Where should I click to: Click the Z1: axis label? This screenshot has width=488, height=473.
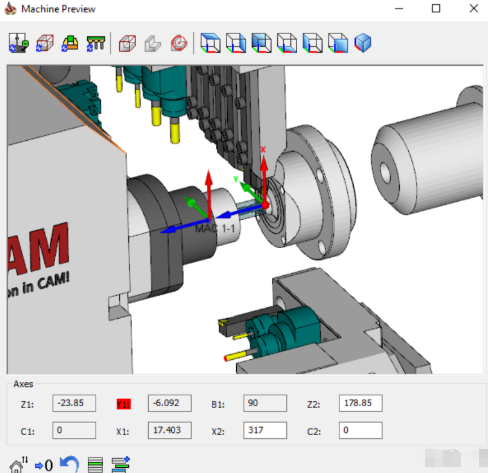pos(27,405)
